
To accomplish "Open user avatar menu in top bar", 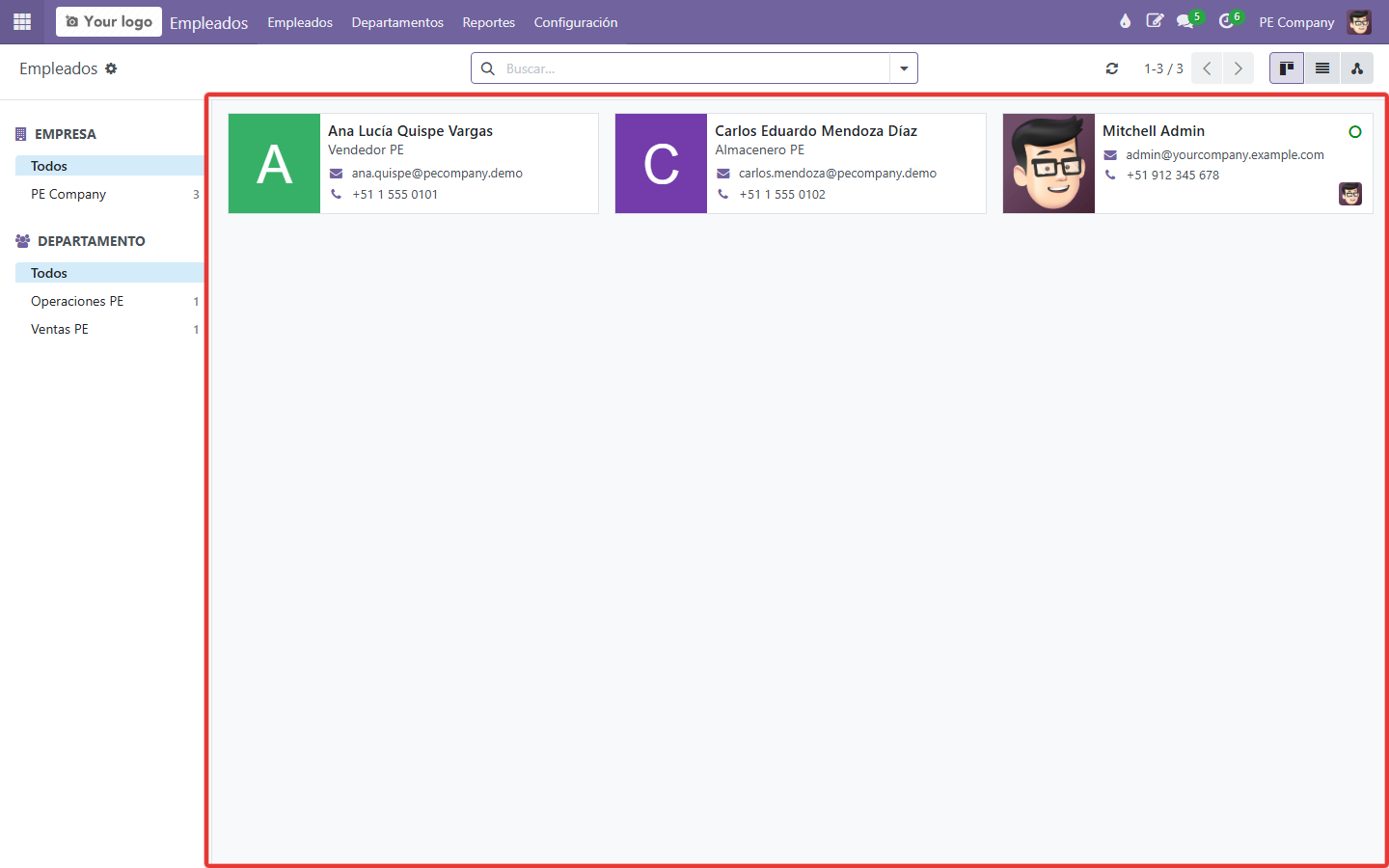I will pyautogui.click(x=1360, y=22).
